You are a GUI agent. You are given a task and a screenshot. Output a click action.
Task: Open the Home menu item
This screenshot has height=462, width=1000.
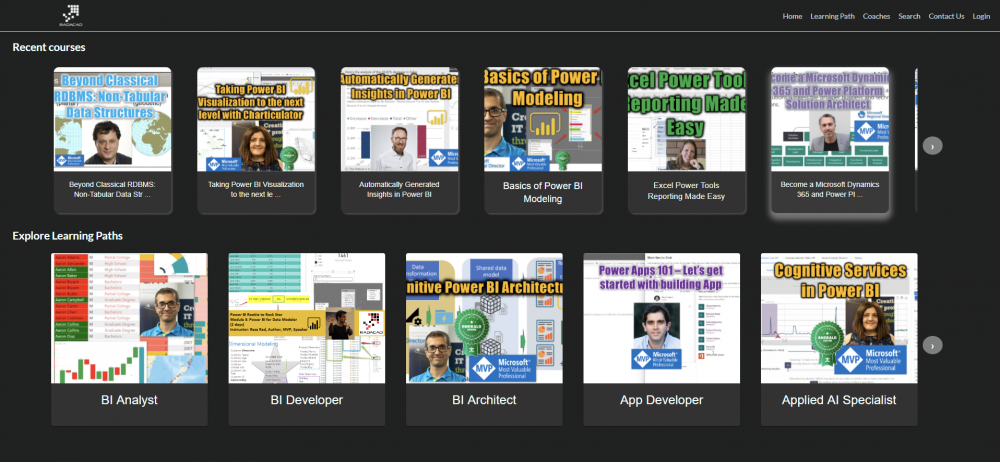pyautogui.click(x=792, y=16)
